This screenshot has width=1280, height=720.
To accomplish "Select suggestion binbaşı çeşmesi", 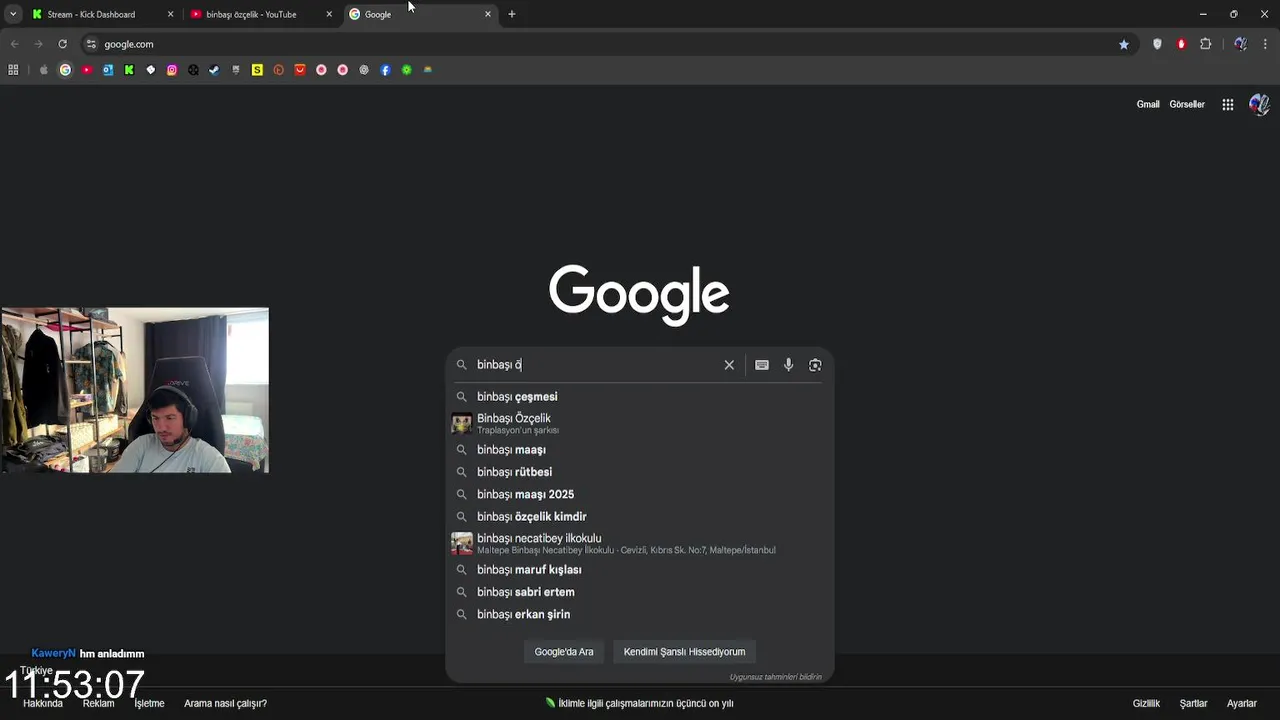I will pos(639,397).
